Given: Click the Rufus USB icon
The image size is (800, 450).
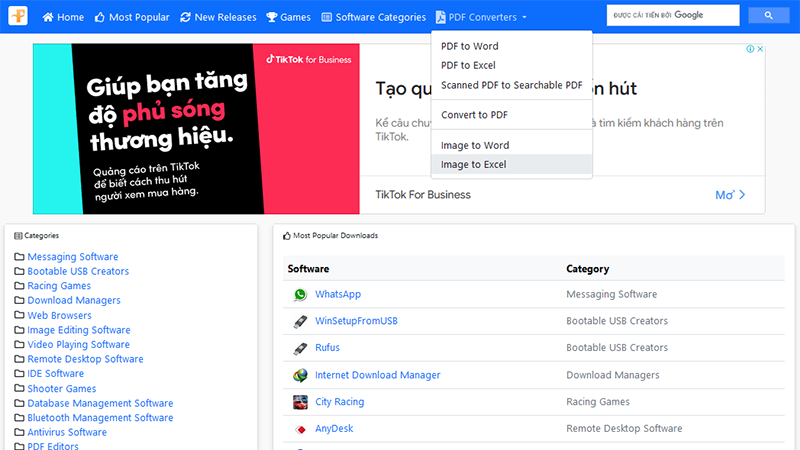Looking at the screenshot, I should click(x=300, y=349).
